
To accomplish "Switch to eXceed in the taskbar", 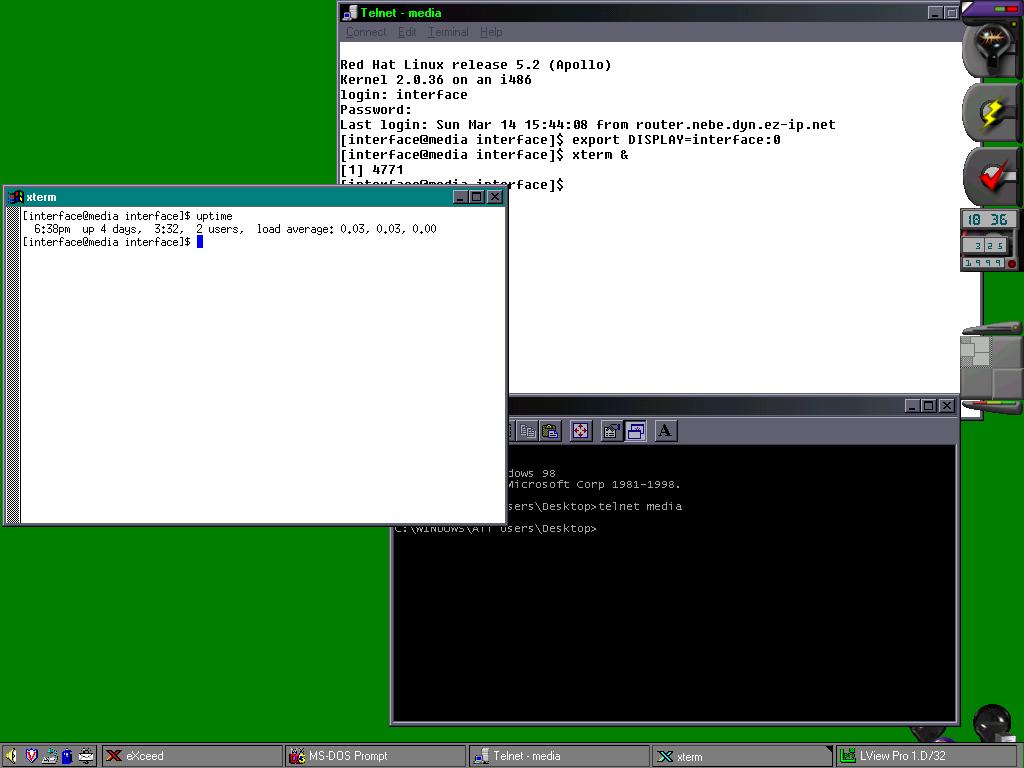I will pos(192,756).
